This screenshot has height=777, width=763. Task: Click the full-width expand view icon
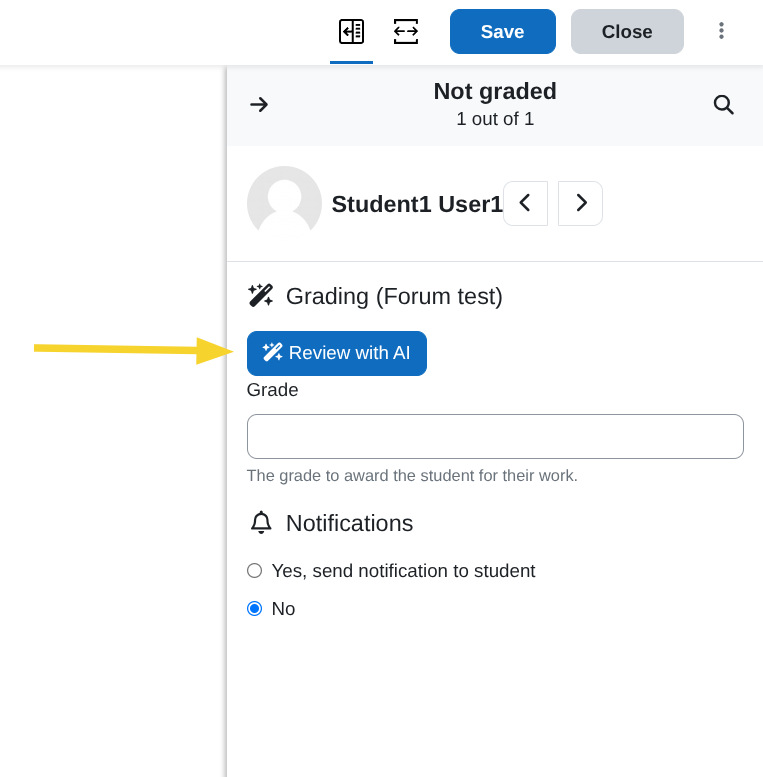pos(406,32)
